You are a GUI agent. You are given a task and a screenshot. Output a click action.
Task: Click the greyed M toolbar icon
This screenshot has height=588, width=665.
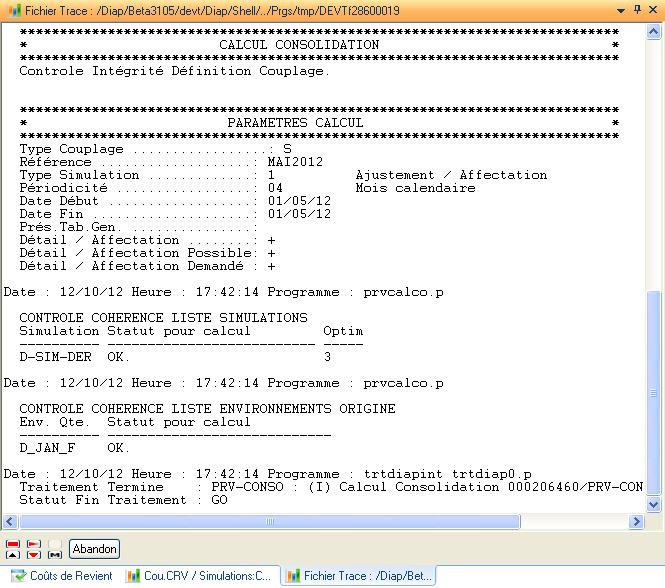[55, 549]
